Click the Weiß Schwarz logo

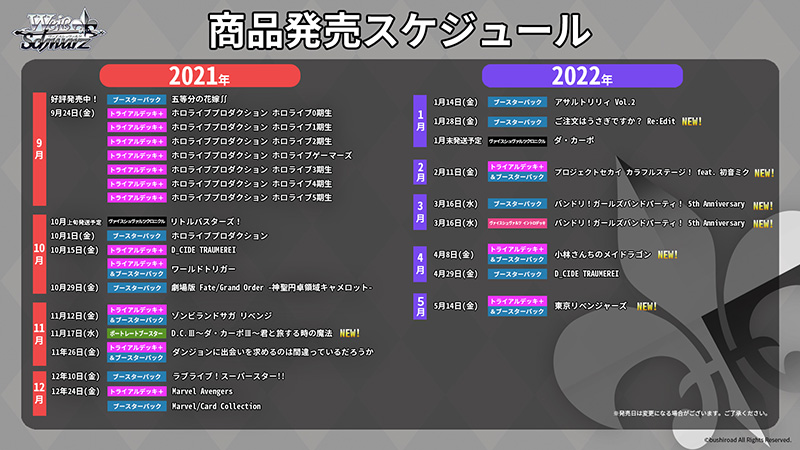point(60,30)
